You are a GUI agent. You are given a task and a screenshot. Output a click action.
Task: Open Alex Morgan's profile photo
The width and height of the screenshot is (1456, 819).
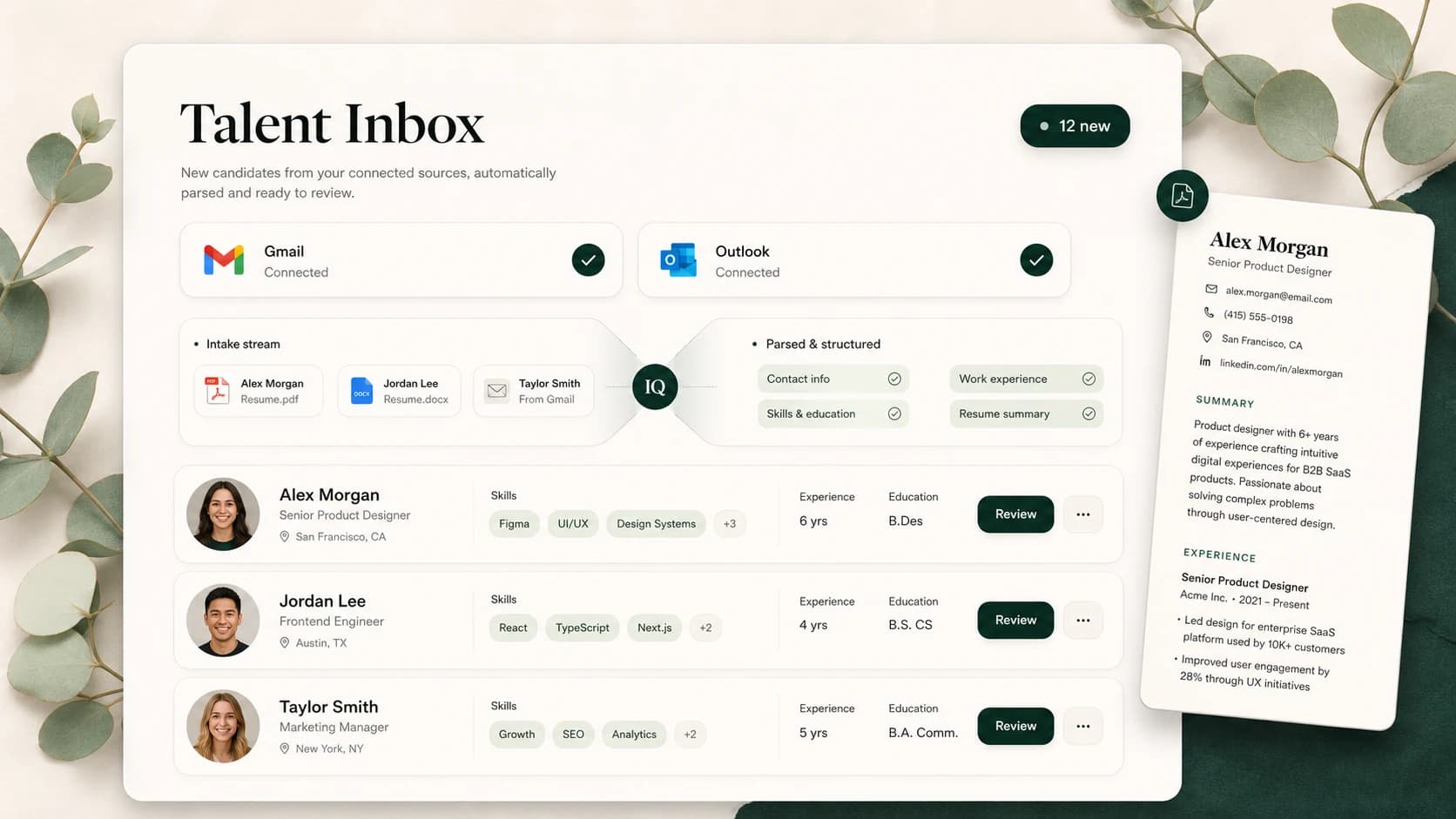(x=223, y=514)
